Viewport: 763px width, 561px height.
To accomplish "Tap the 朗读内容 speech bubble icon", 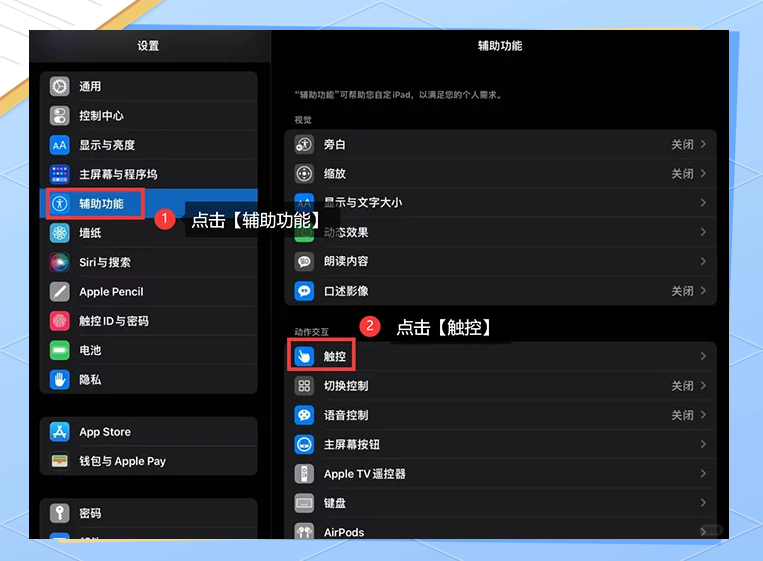I will pyautogui.click(x=304, y=261).
